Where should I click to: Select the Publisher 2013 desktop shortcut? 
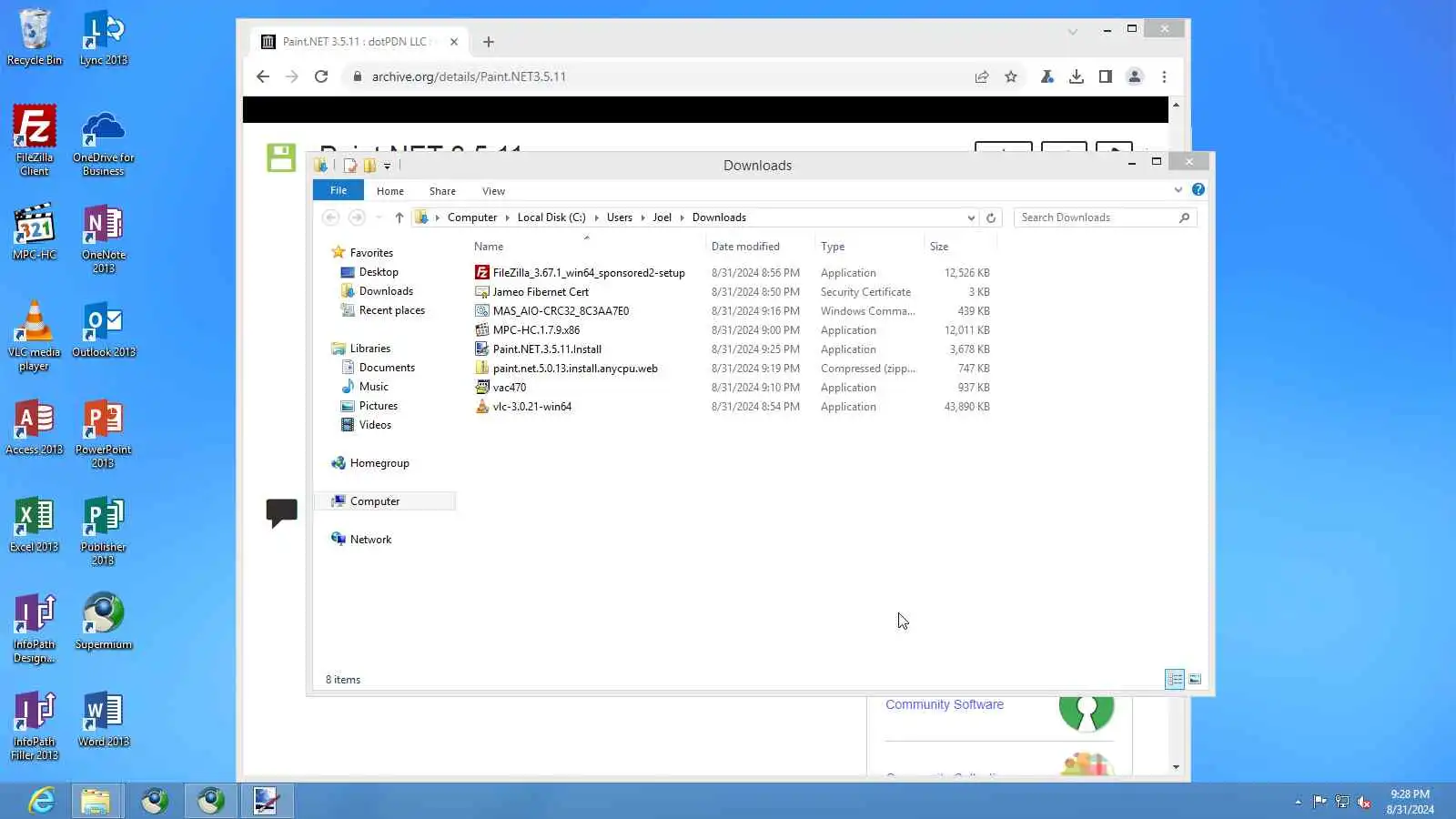pos(104,531)
